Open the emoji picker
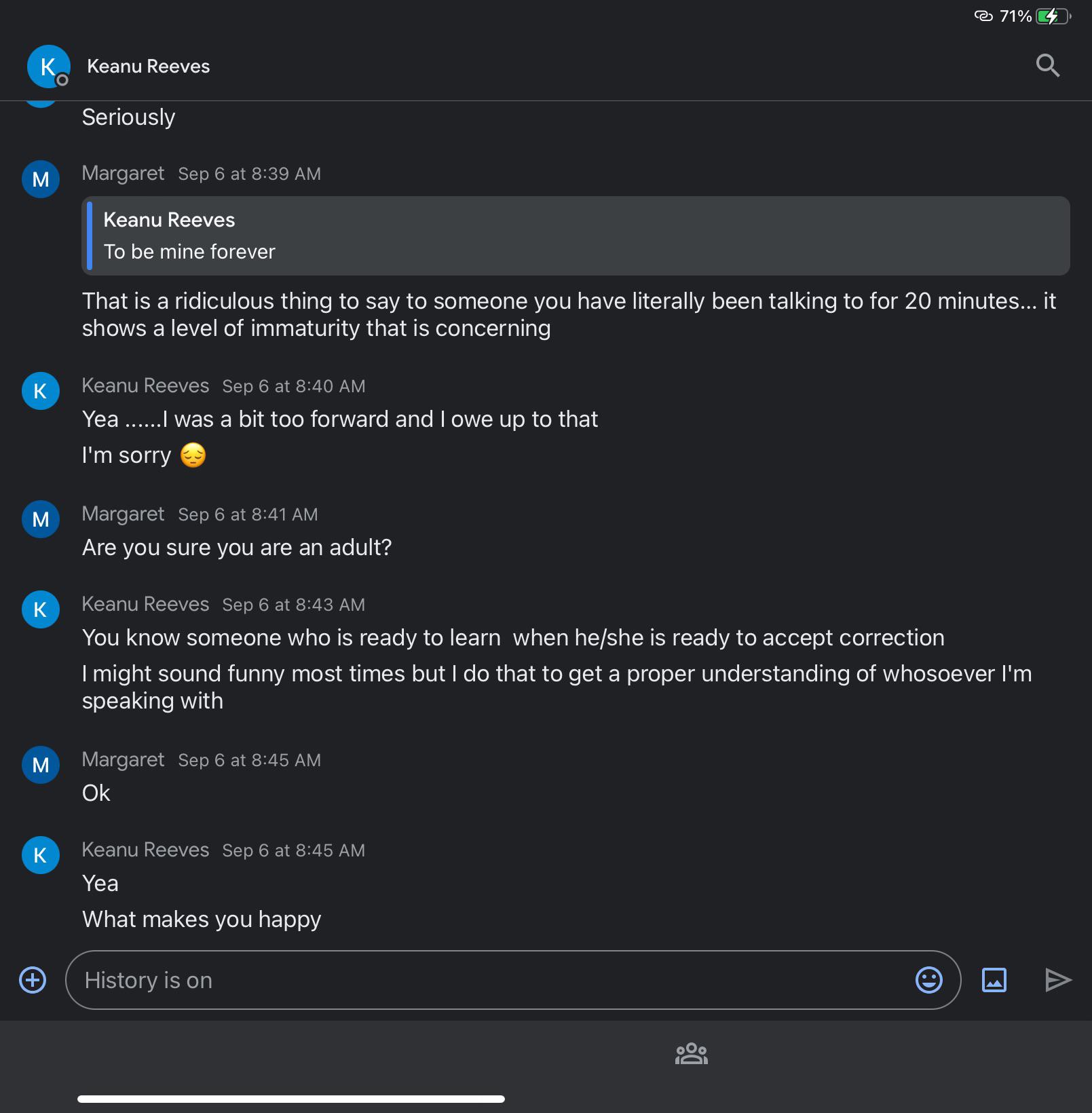Viewport: 1092px width, 1113px height. (928, 980)
